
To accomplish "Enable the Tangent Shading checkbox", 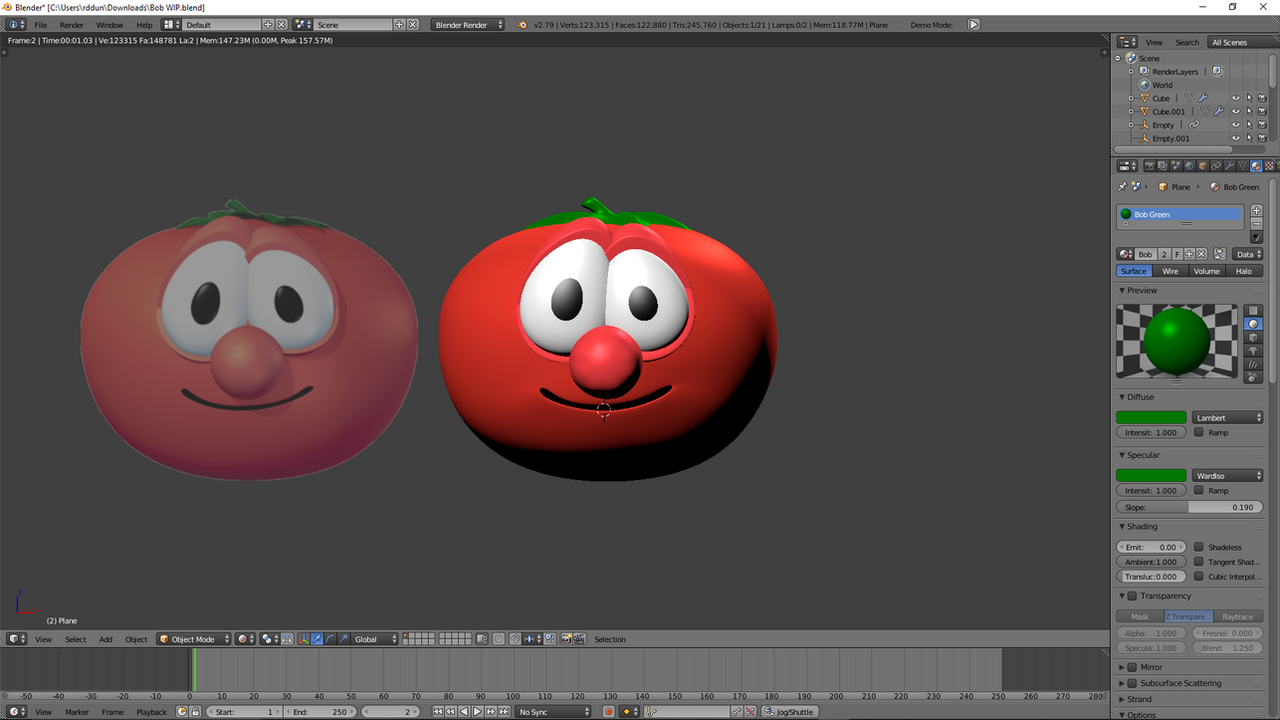I will coord(1199,562).
